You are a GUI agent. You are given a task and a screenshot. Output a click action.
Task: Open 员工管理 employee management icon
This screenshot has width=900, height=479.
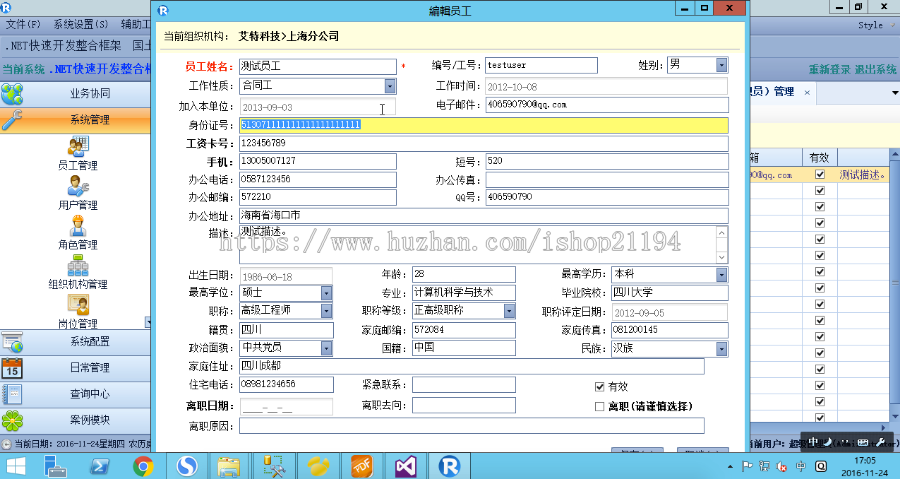coord(78,147)
